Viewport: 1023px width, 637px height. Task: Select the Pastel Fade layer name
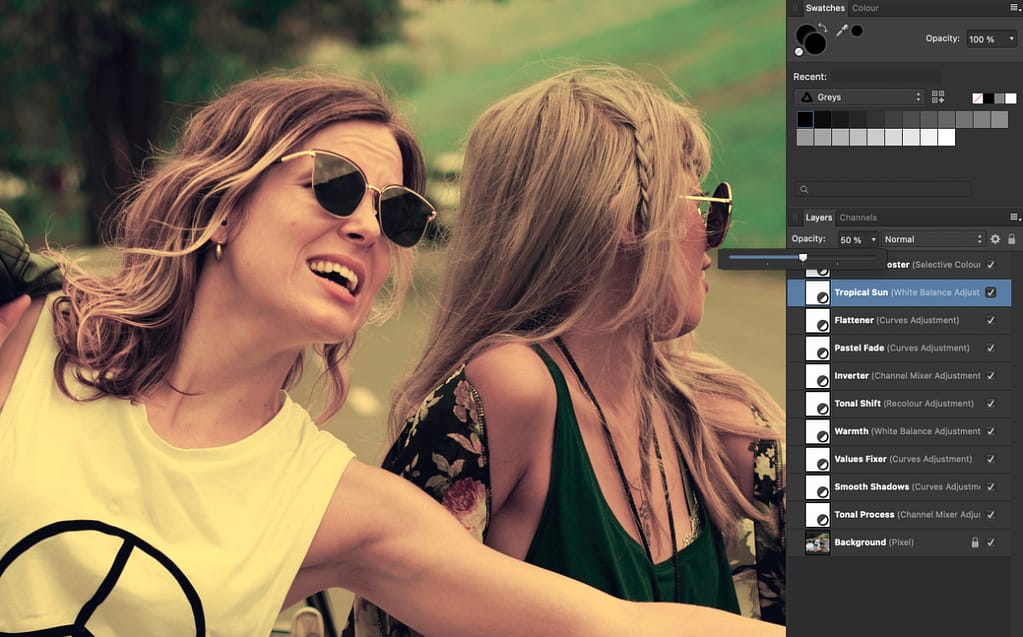[x=859, y=348]
